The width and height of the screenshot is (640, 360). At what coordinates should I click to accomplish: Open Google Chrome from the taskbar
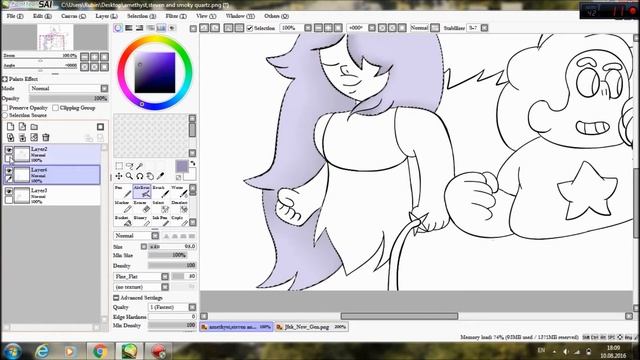[x=99, y=351]
